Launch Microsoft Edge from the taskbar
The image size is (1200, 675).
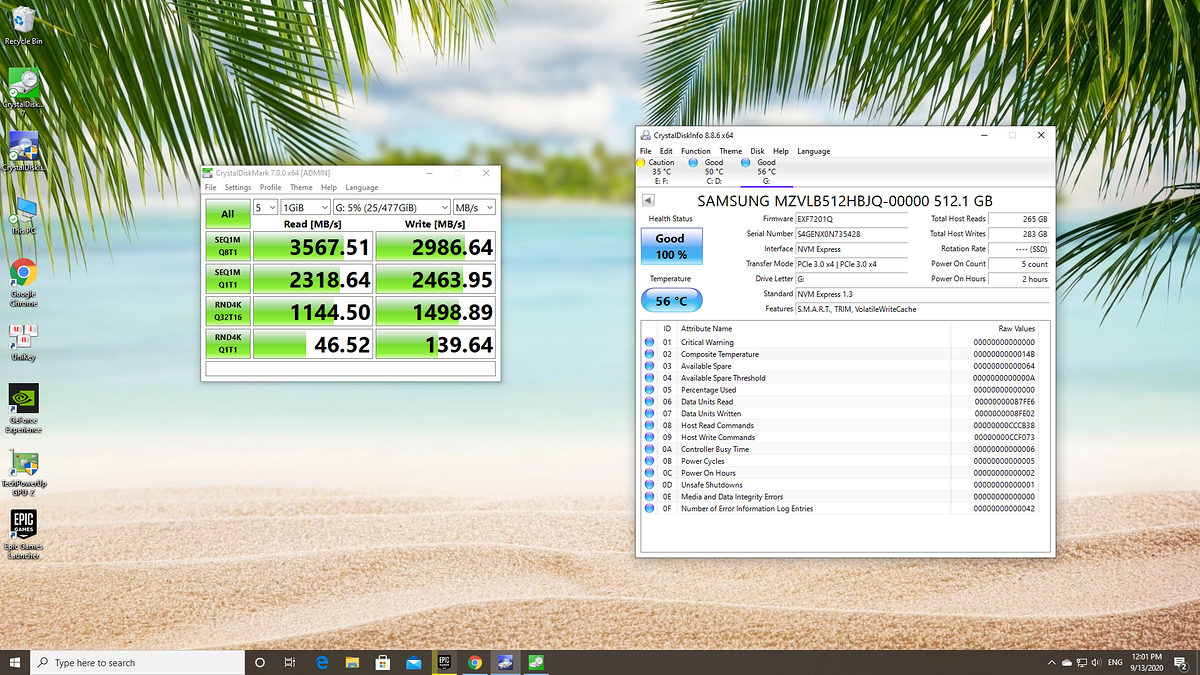point(322,662)
